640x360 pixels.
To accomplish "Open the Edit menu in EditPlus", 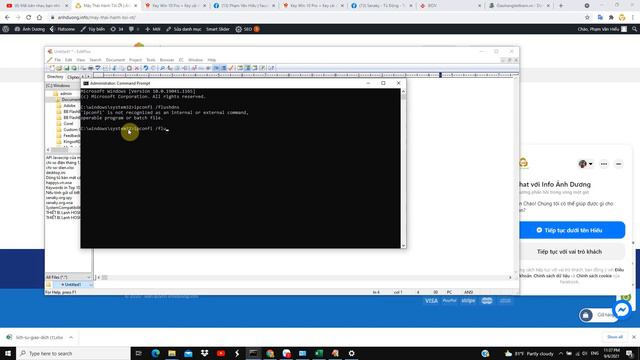I will [69, 60].
